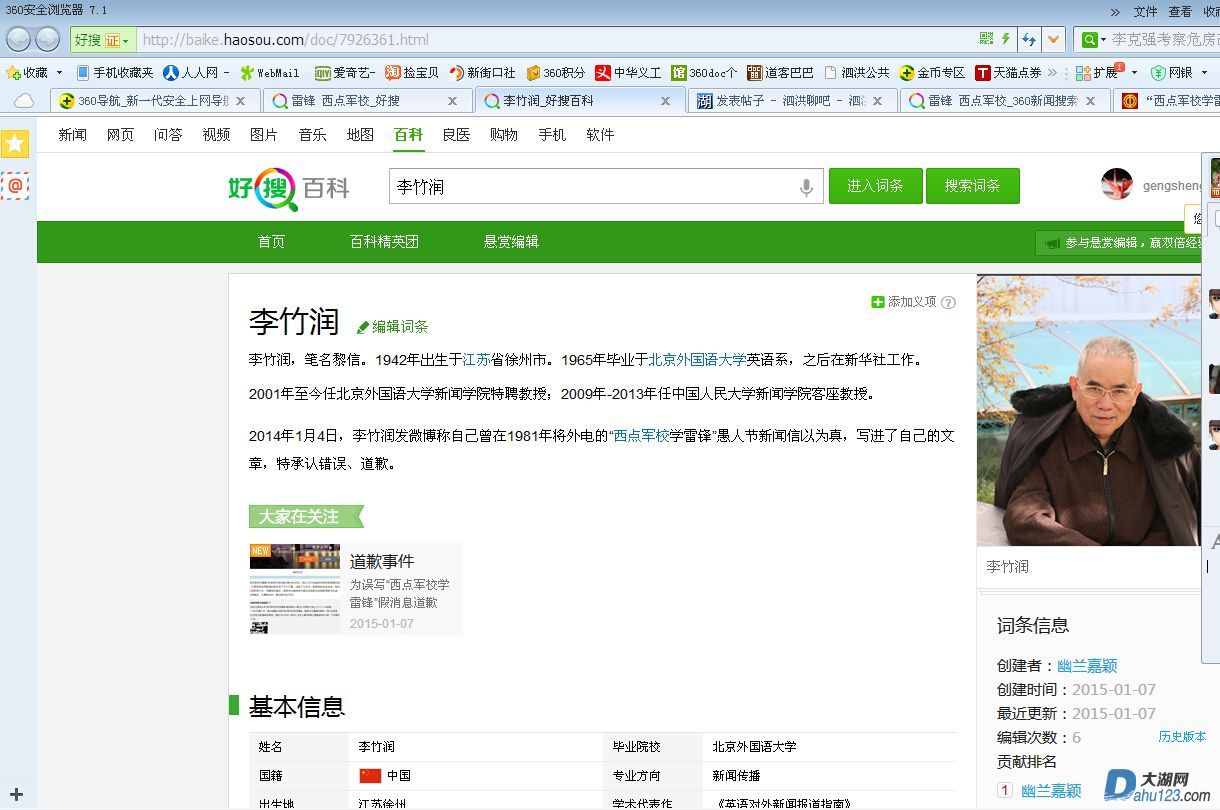Select the 地图 category in 好搜 nav
This screenshot has height=810, width=1220.
pos(360,135)
